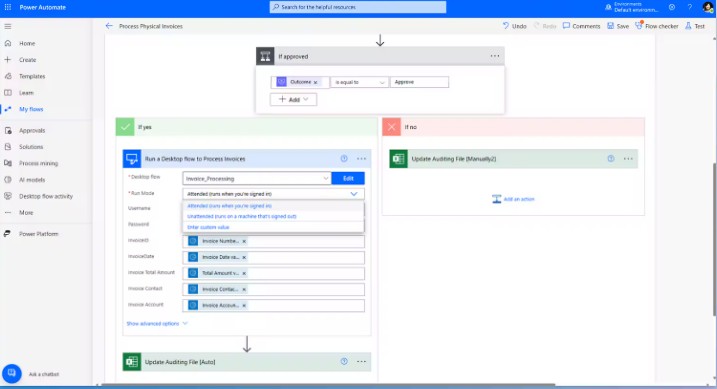The width and height of the screenshot is (717, 389).
Task: Click the horizontal scrollbar at the bottom
Action: point(327,385)
